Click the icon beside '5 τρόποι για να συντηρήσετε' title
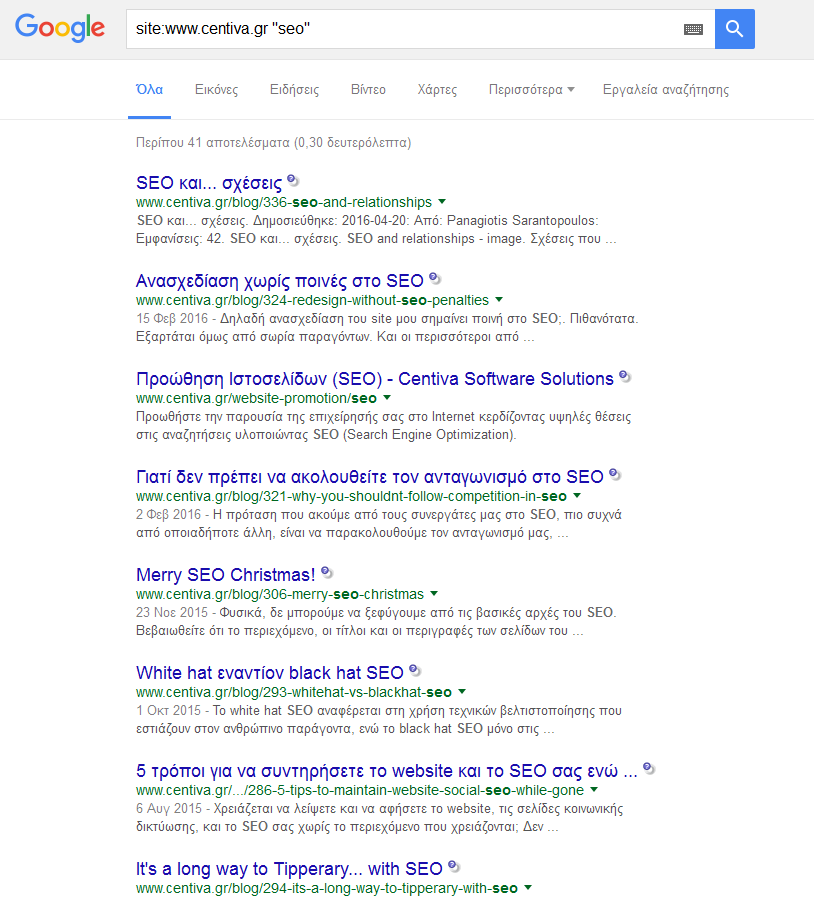 click(x=648, y=768)
